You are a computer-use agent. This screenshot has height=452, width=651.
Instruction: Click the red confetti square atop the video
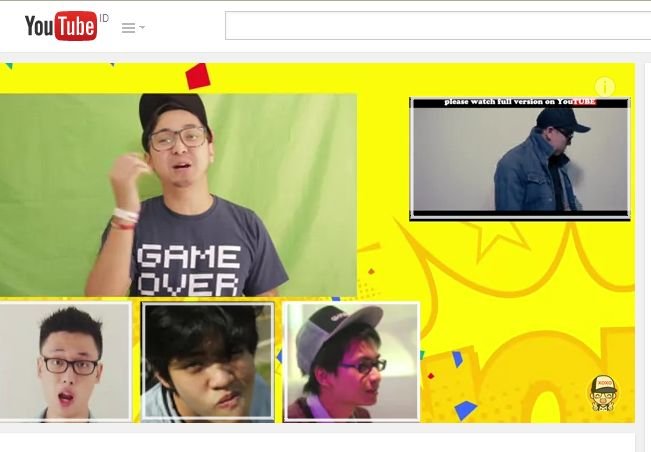pos(198,76)
